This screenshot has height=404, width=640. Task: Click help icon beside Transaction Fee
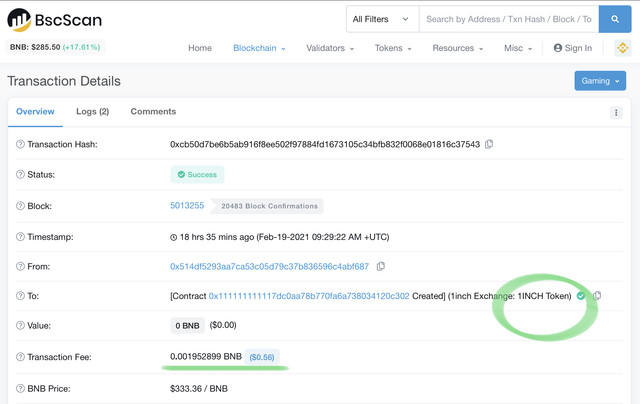coord(20,357)
